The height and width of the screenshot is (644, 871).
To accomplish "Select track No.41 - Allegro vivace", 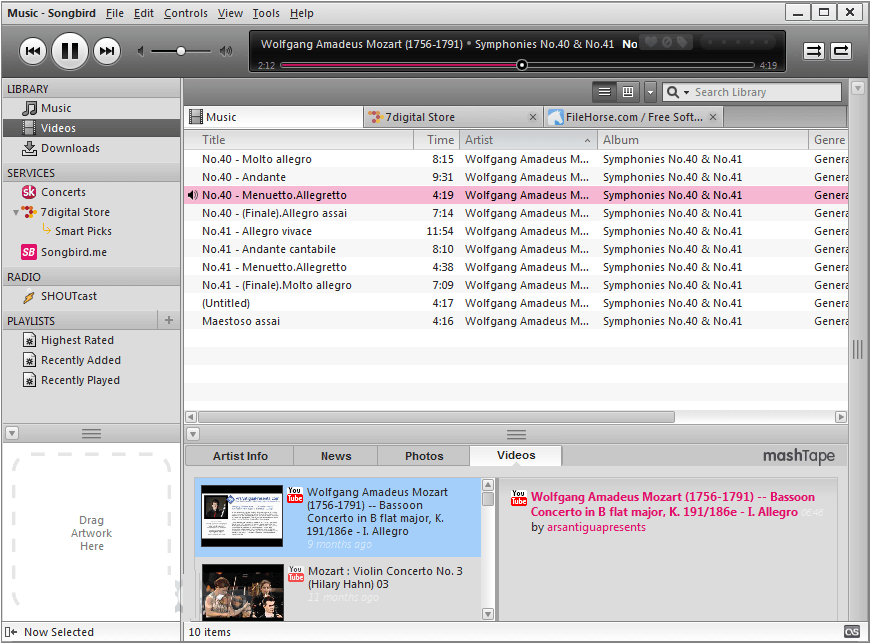I will pyautogui.click(x=516, y=231).
